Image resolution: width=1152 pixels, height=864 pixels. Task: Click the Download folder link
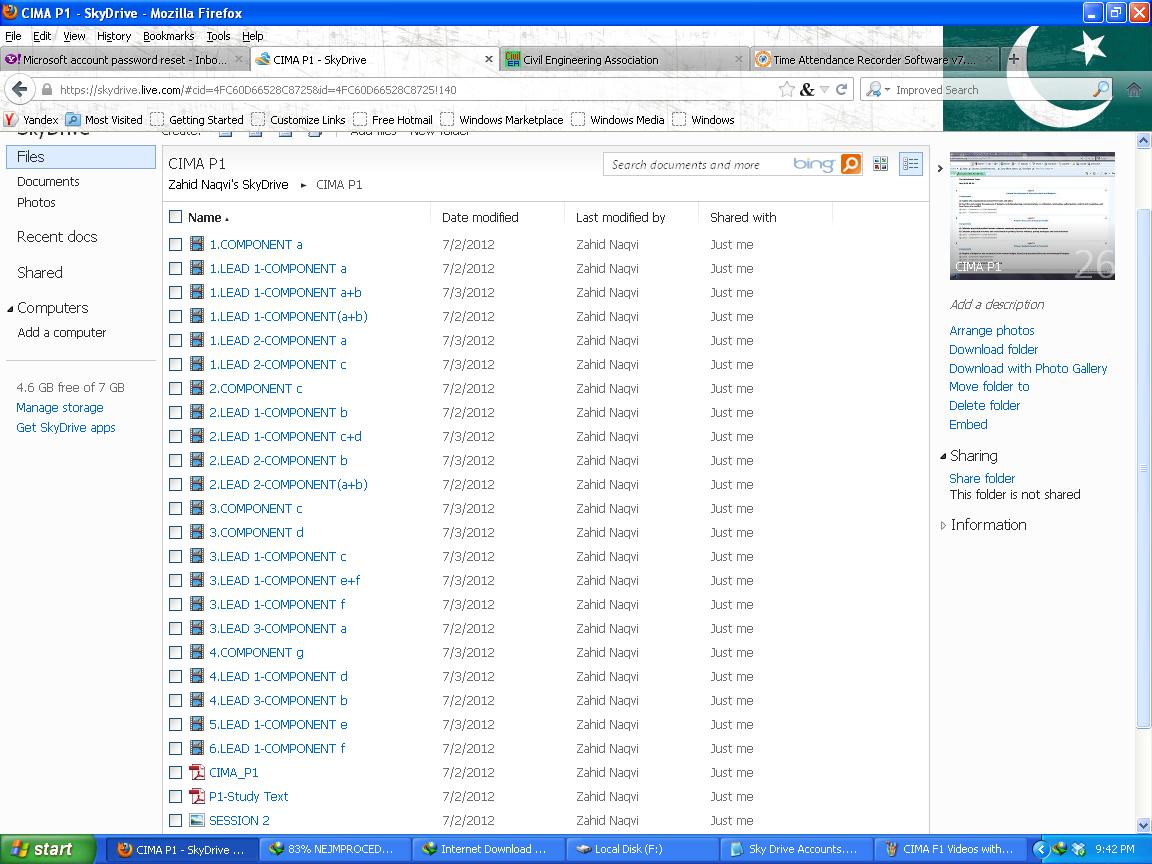993,349
